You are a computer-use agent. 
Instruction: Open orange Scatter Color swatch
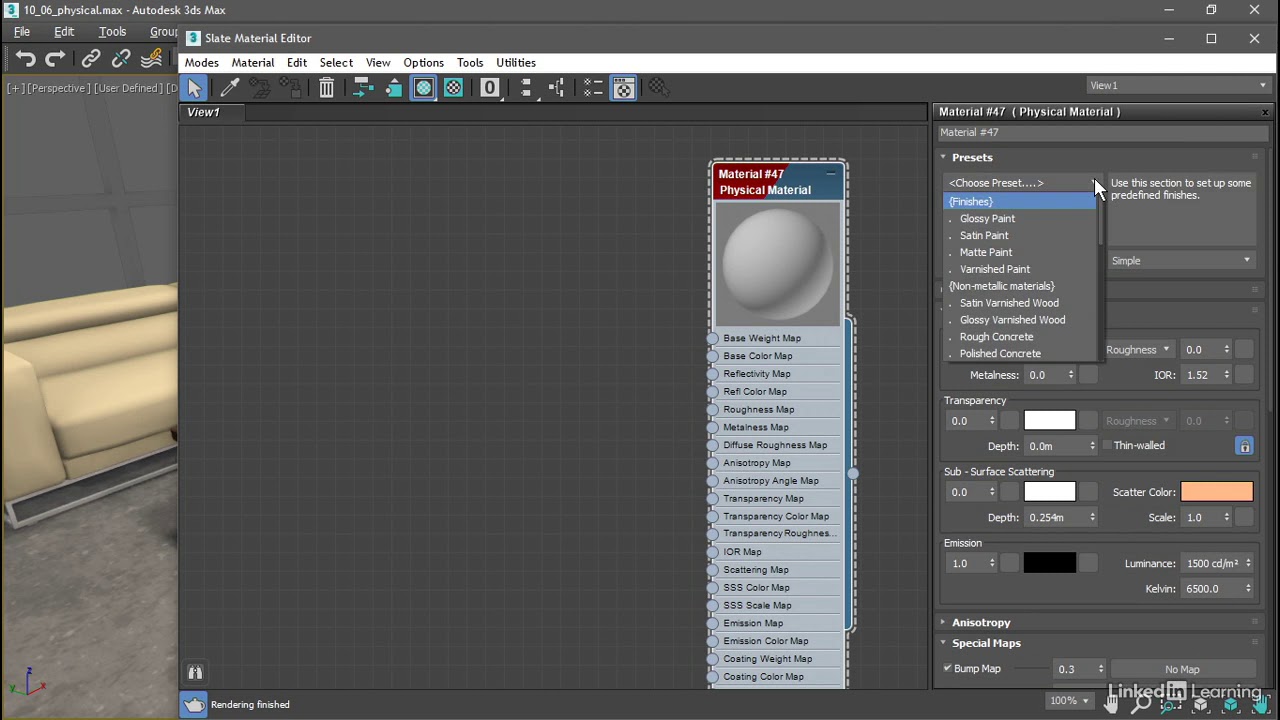coord(1216,492)
